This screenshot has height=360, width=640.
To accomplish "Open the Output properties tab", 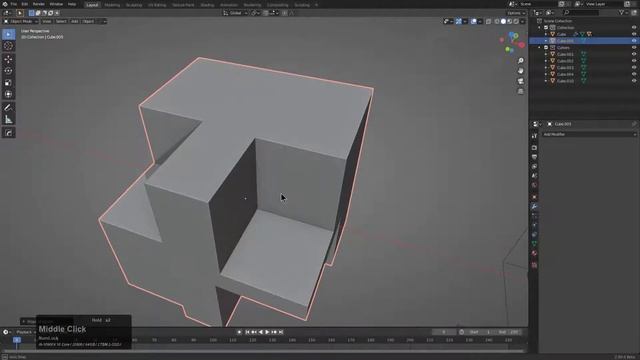I will tap(534, 157).
